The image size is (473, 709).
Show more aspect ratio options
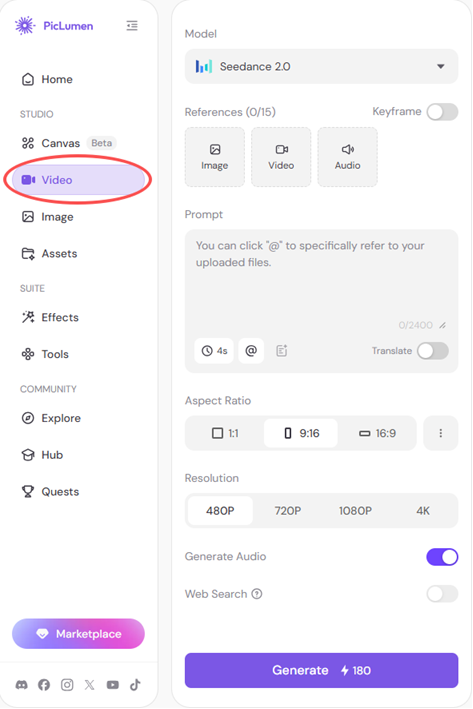point(440,433)
